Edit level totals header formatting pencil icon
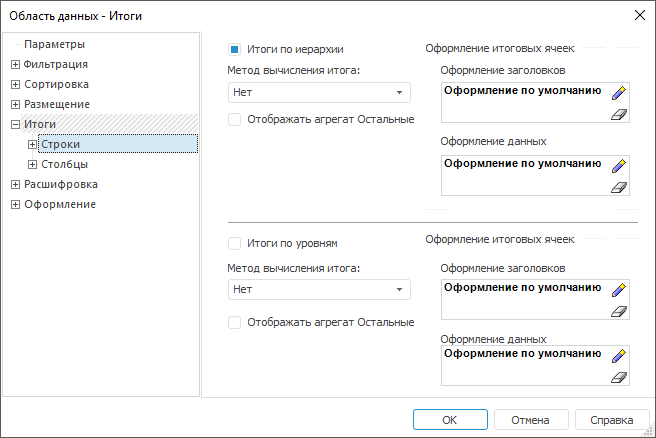Screen dimensions: 656x438 (619, 289)
